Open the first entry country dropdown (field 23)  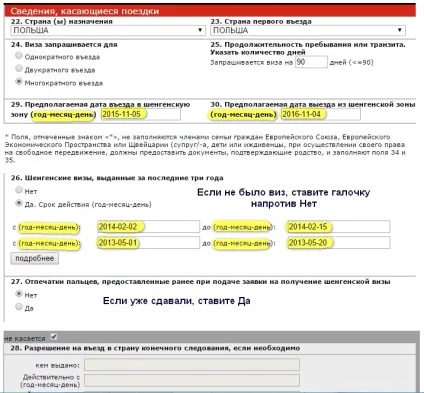[x=308, y=30]
